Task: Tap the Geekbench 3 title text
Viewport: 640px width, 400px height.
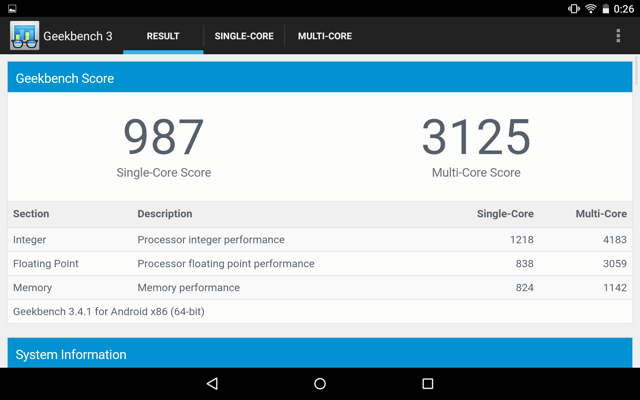Action: [78, 36]
